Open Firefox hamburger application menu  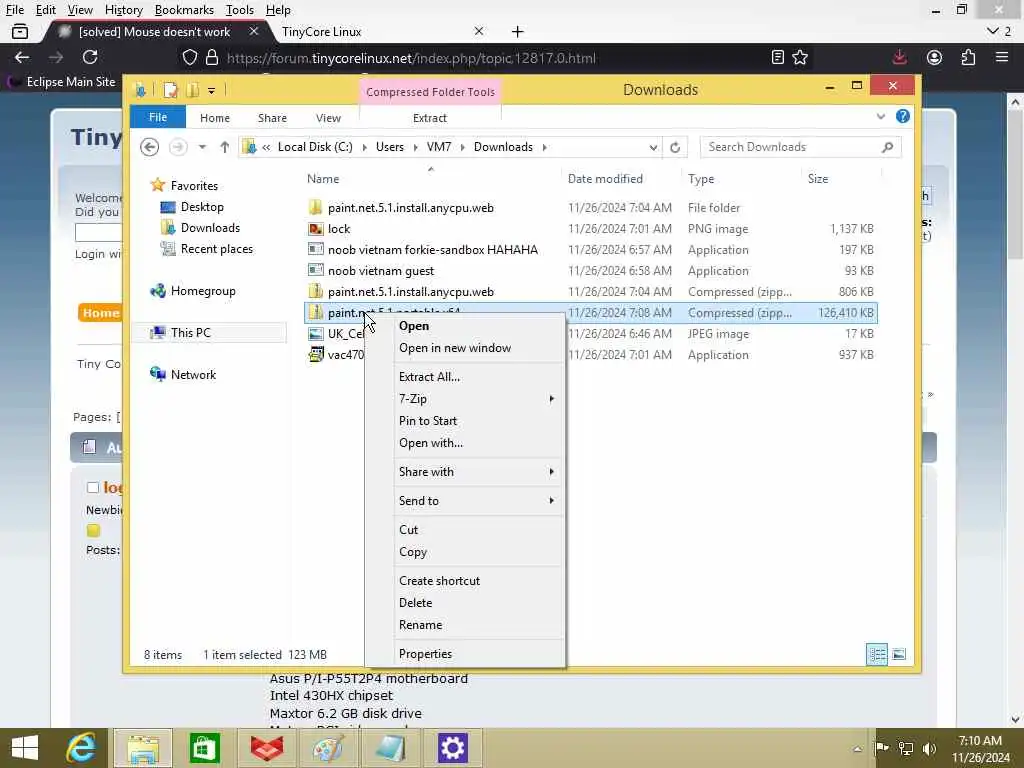click(1002, 57)
